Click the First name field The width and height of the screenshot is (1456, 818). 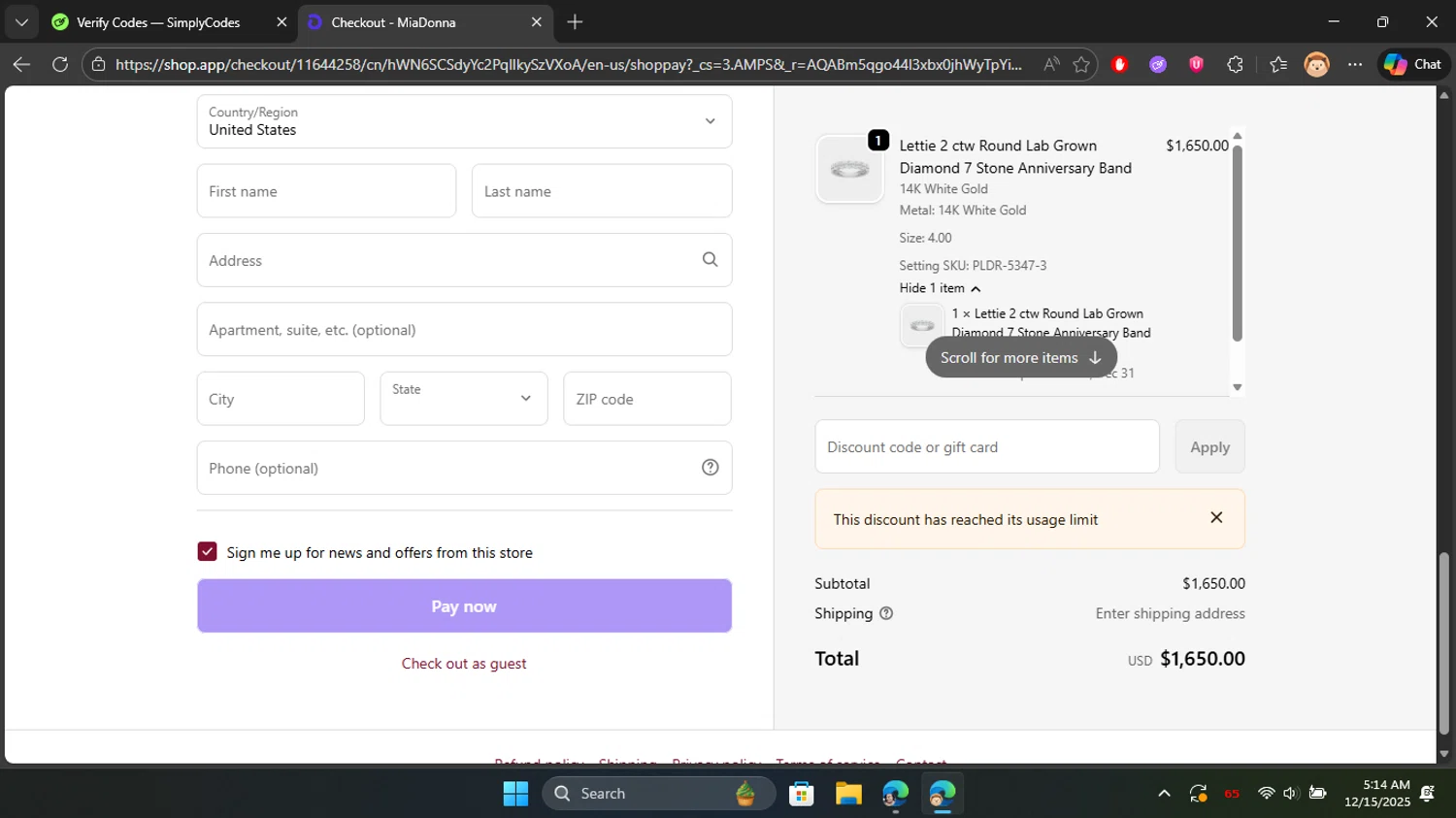[326, 191]
